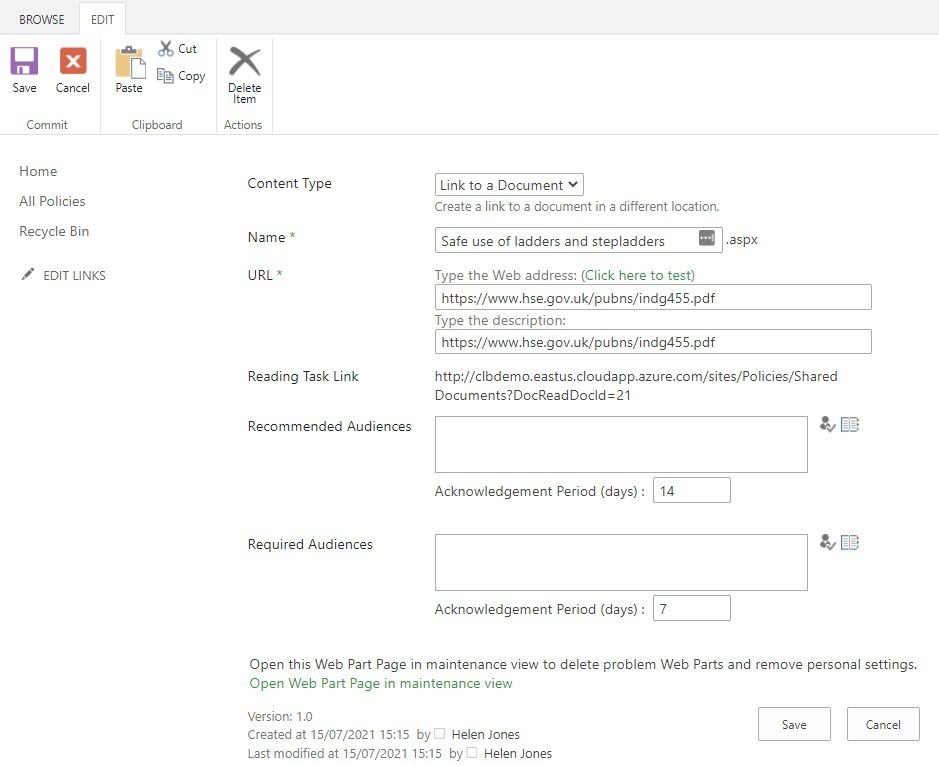Open the address book for Recommended Audiences
Screen dimensions: 939x766
click(x=850, y=423)
